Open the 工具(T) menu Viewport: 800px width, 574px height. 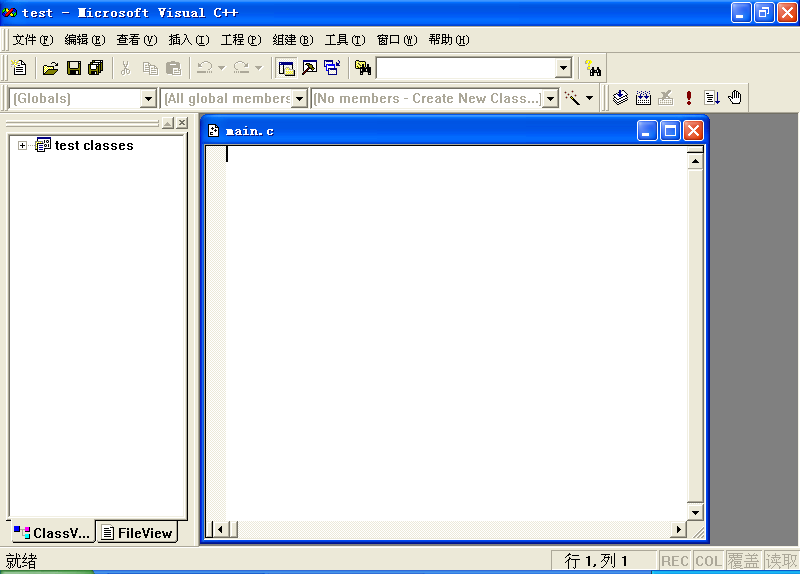click(x=345, y=40)
